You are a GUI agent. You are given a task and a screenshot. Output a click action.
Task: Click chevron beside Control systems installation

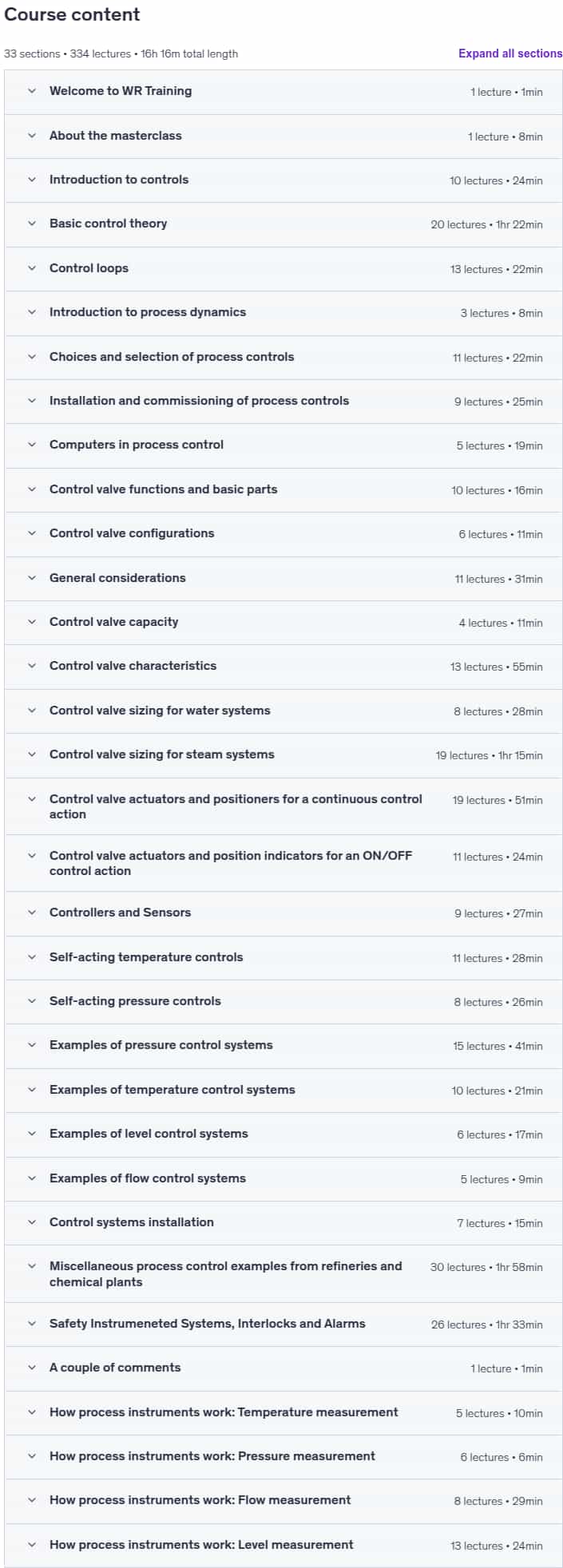pos(32,1222)
